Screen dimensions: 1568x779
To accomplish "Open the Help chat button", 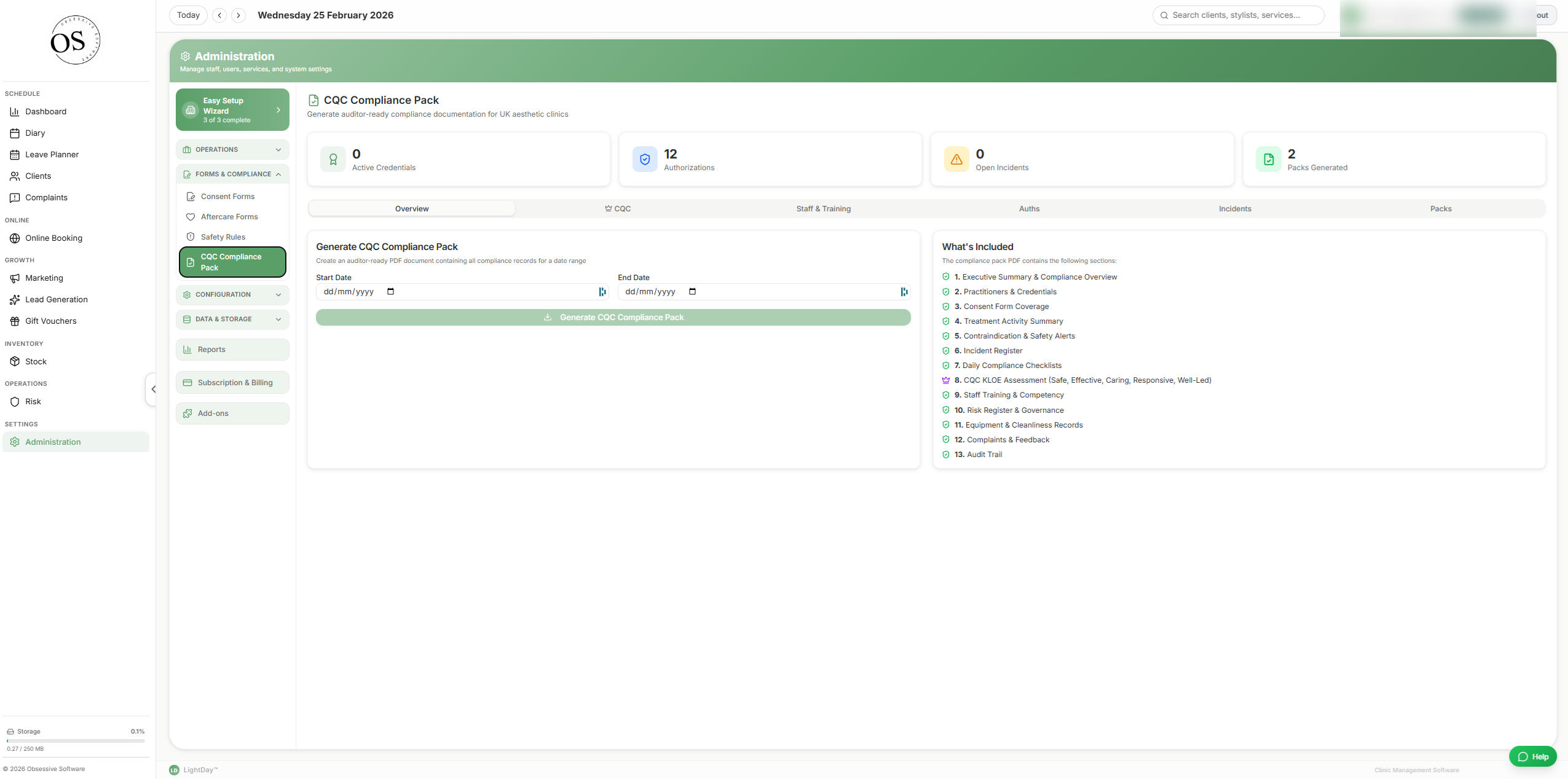I will (1532, 757).
